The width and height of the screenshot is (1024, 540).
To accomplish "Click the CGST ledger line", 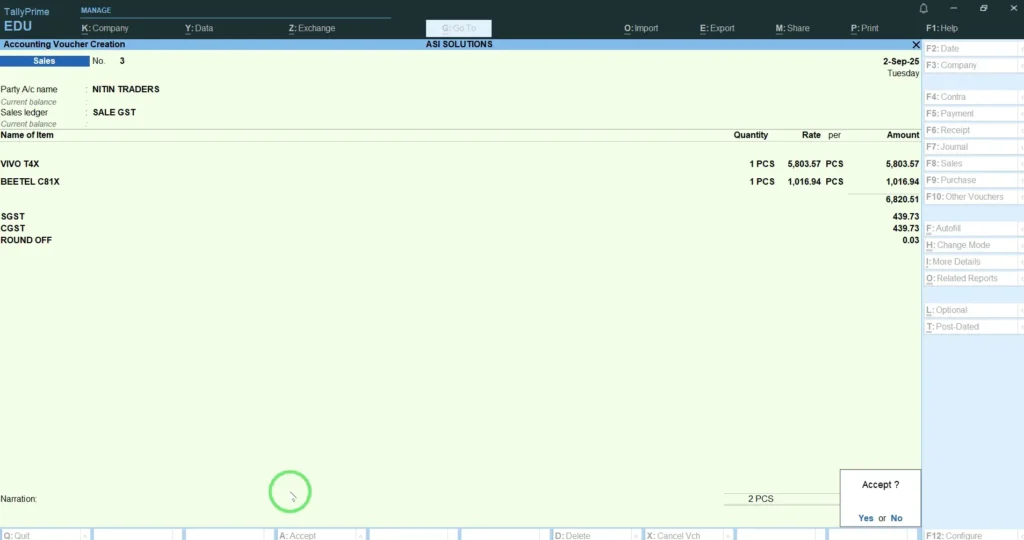I will point(460,228).
